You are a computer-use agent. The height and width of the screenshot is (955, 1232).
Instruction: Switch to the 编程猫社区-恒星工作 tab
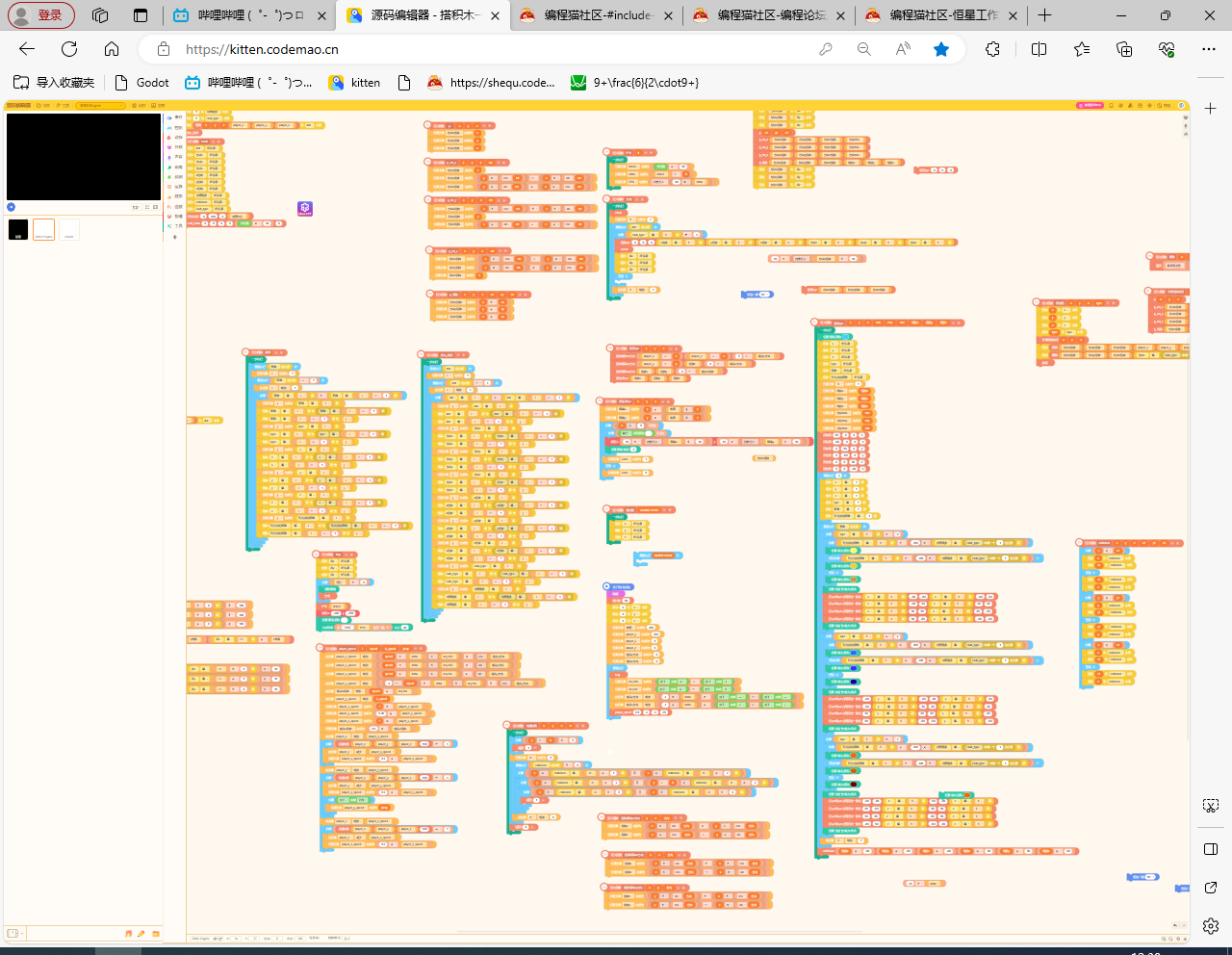(x=941, y=15)
